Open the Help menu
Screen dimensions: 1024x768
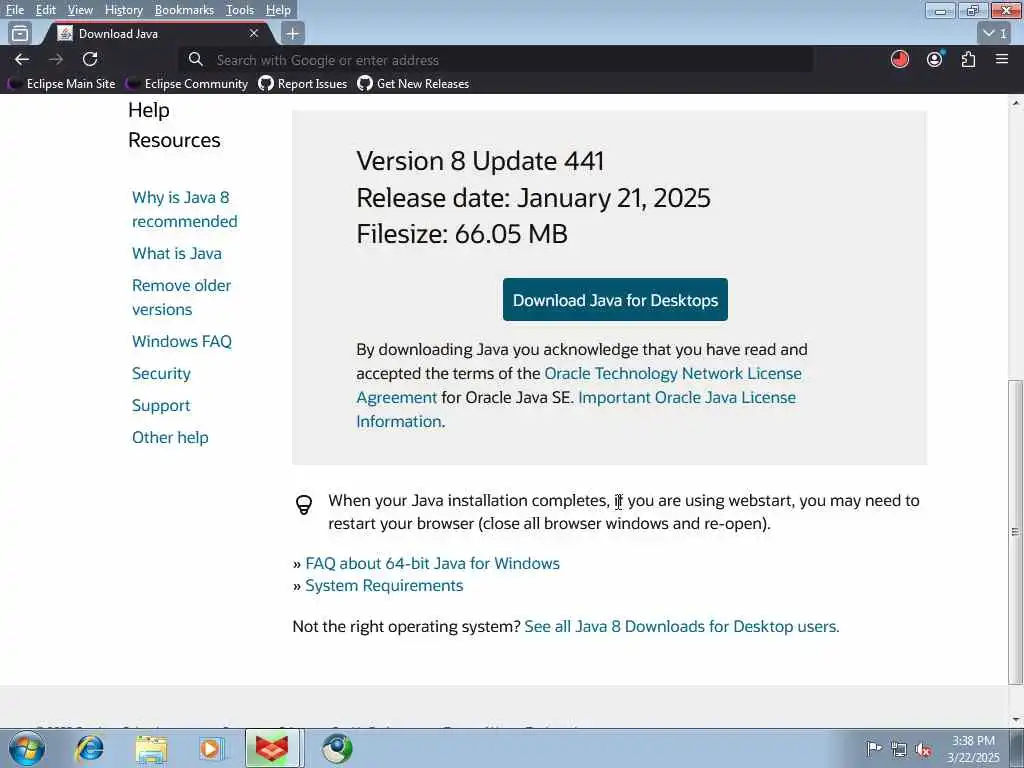point(278,10)
